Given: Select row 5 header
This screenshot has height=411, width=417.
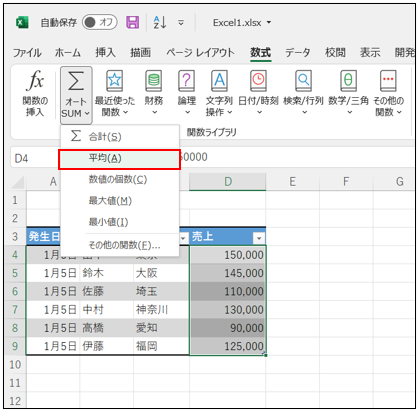Looking at the screenshot, I should click(15, 273).
